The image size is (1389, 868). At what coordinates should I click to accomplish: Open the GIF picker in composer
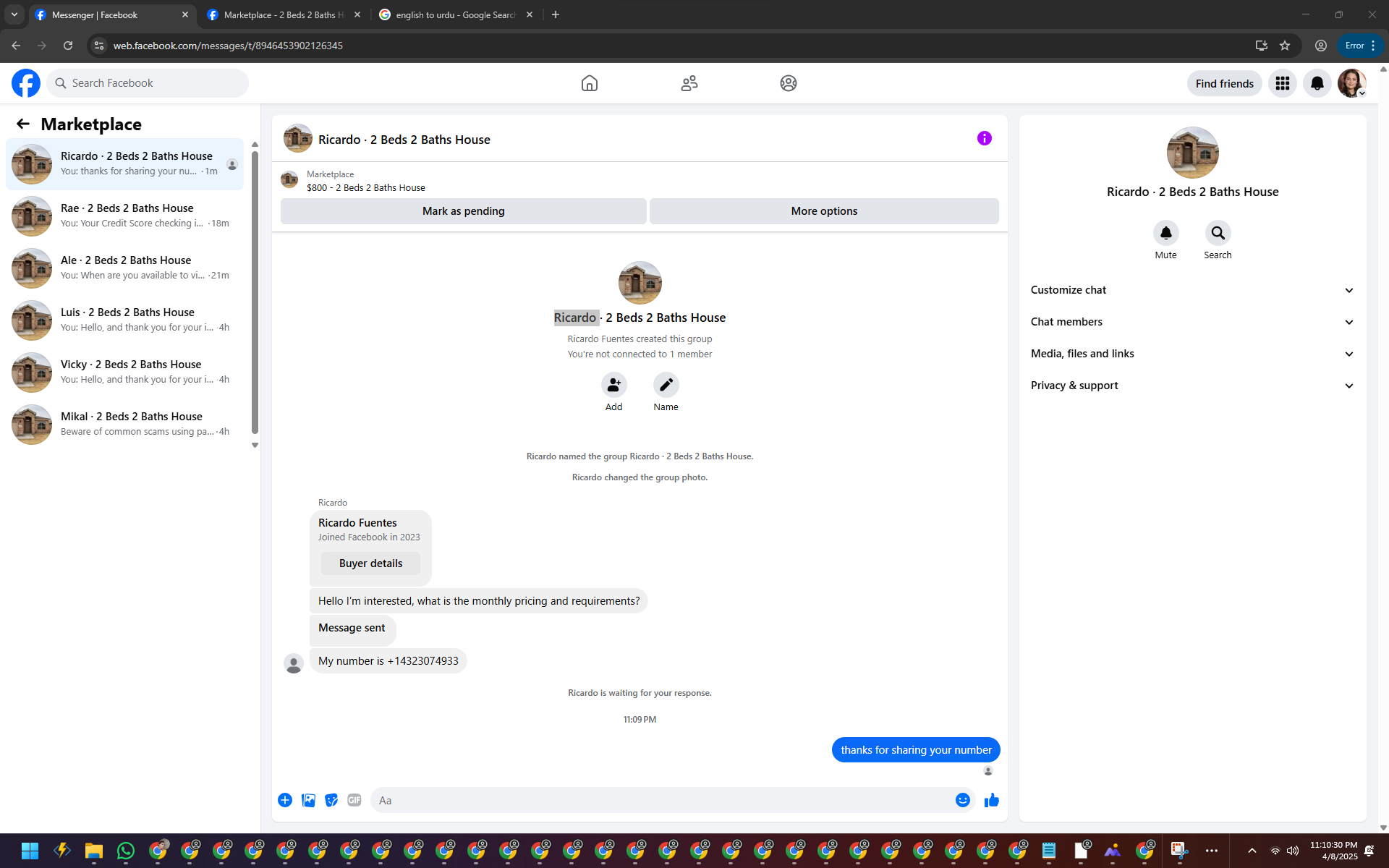(354, 800)
